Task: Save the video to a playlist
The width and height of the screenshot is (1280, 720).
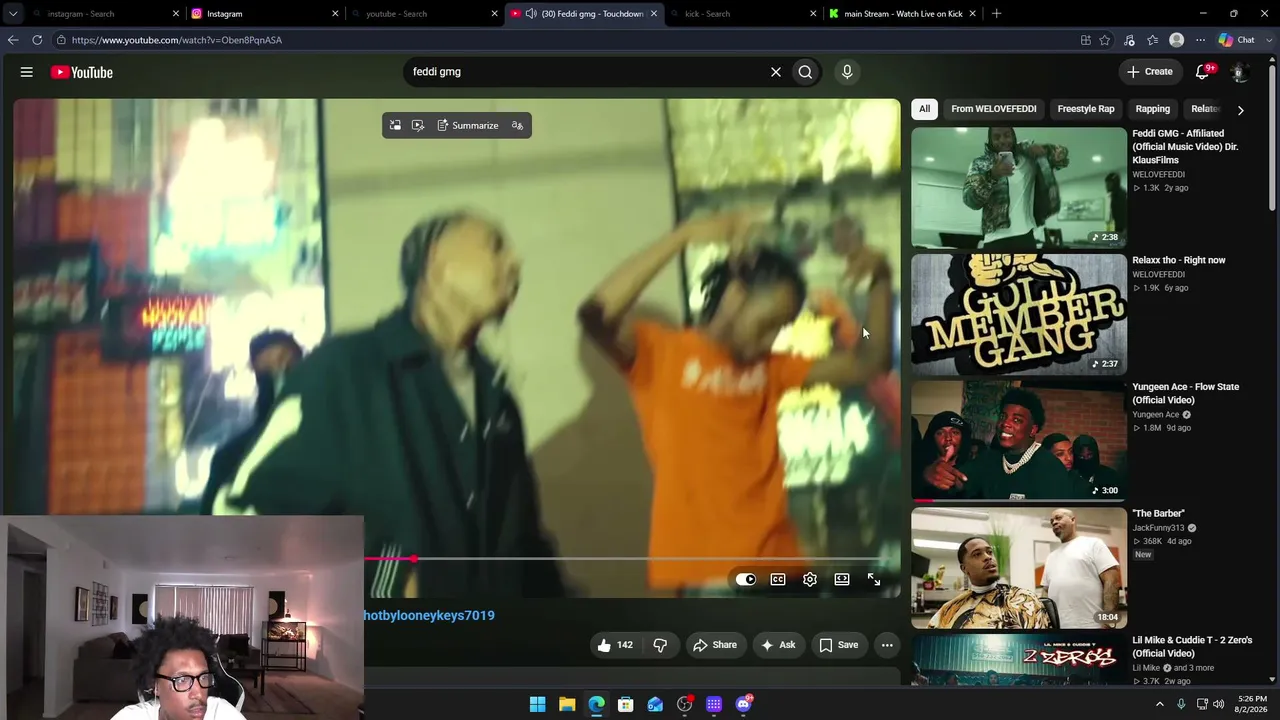Action: click(x=839, y=645)
